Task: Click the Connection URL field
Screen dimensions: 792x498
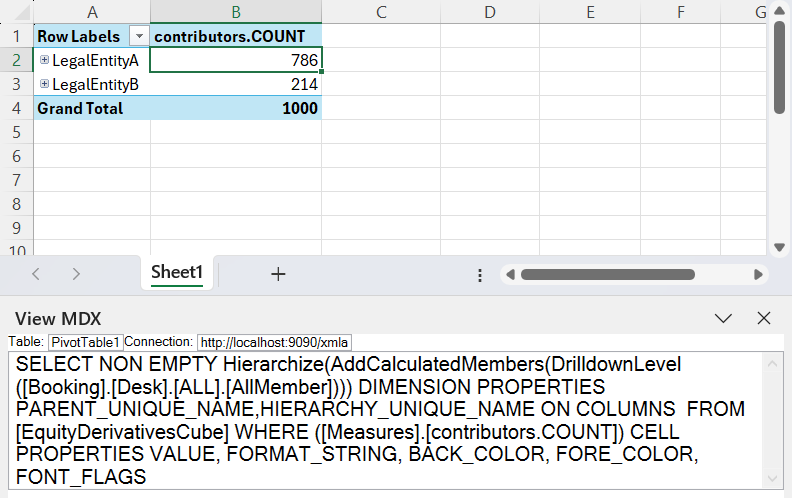Action: [274, 342]
